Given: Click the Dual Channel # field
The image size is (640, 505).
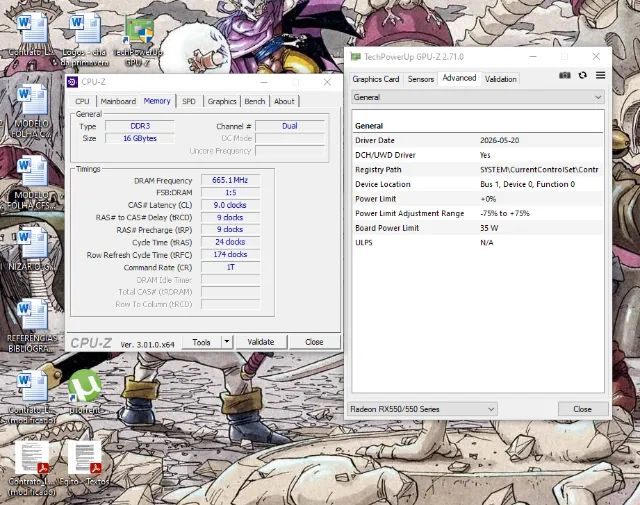Looking at the screenshot, I should tap(290, 126).
